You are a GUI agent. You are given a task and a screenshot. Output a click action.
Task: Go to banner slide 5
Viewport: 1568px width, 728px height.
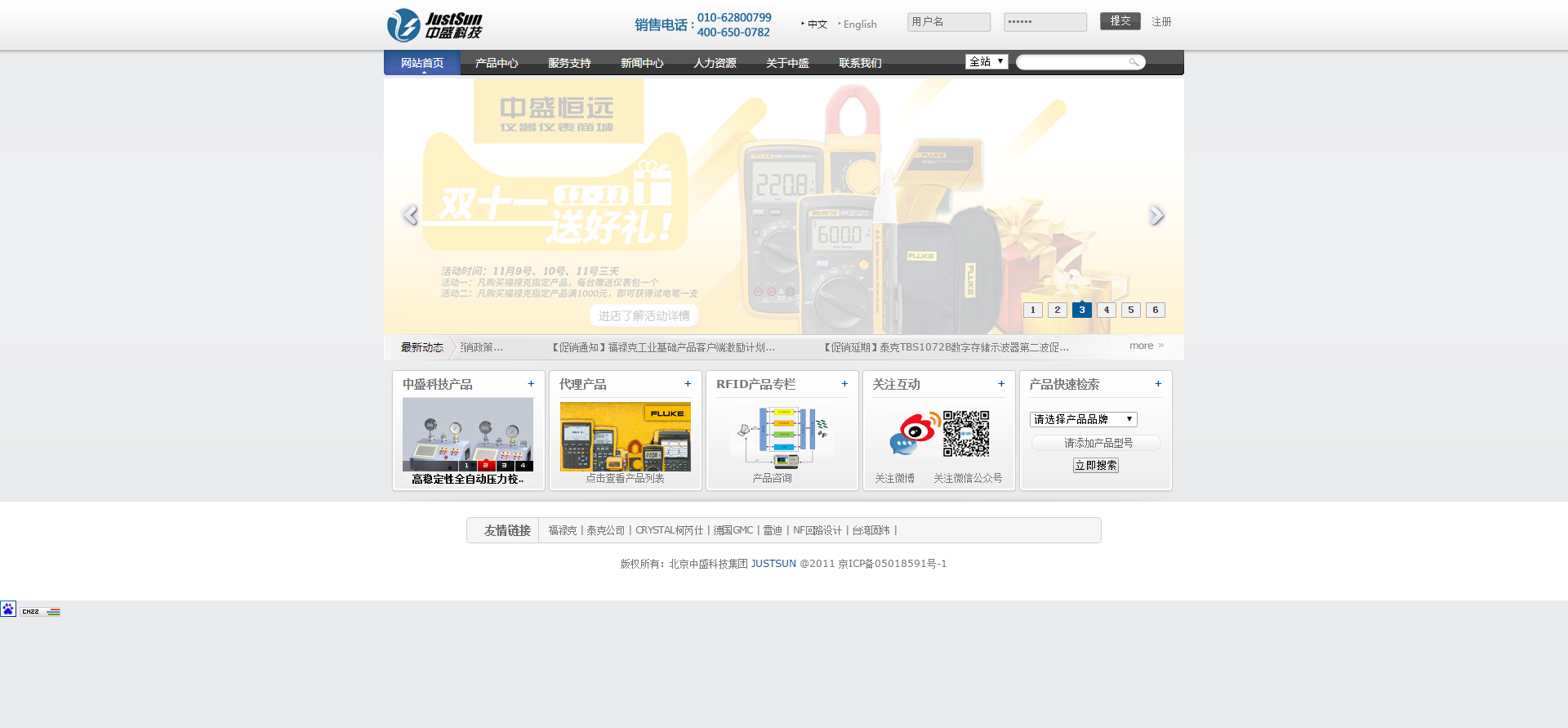click(1131, 310)
